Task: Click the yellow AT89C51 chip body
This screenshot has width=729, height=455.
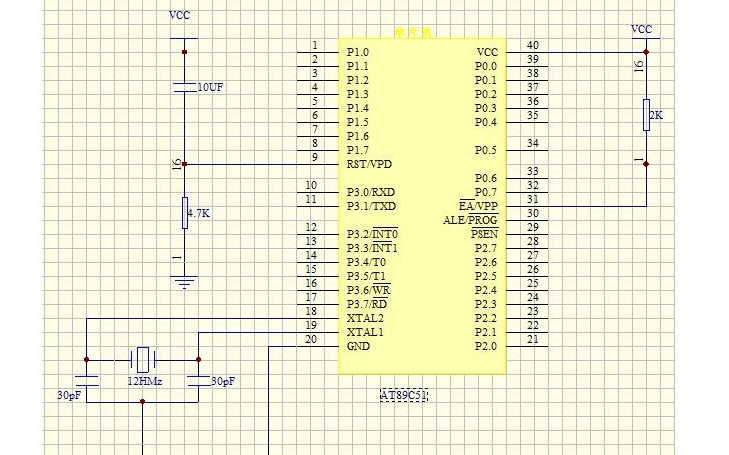Action: point(422,205)
